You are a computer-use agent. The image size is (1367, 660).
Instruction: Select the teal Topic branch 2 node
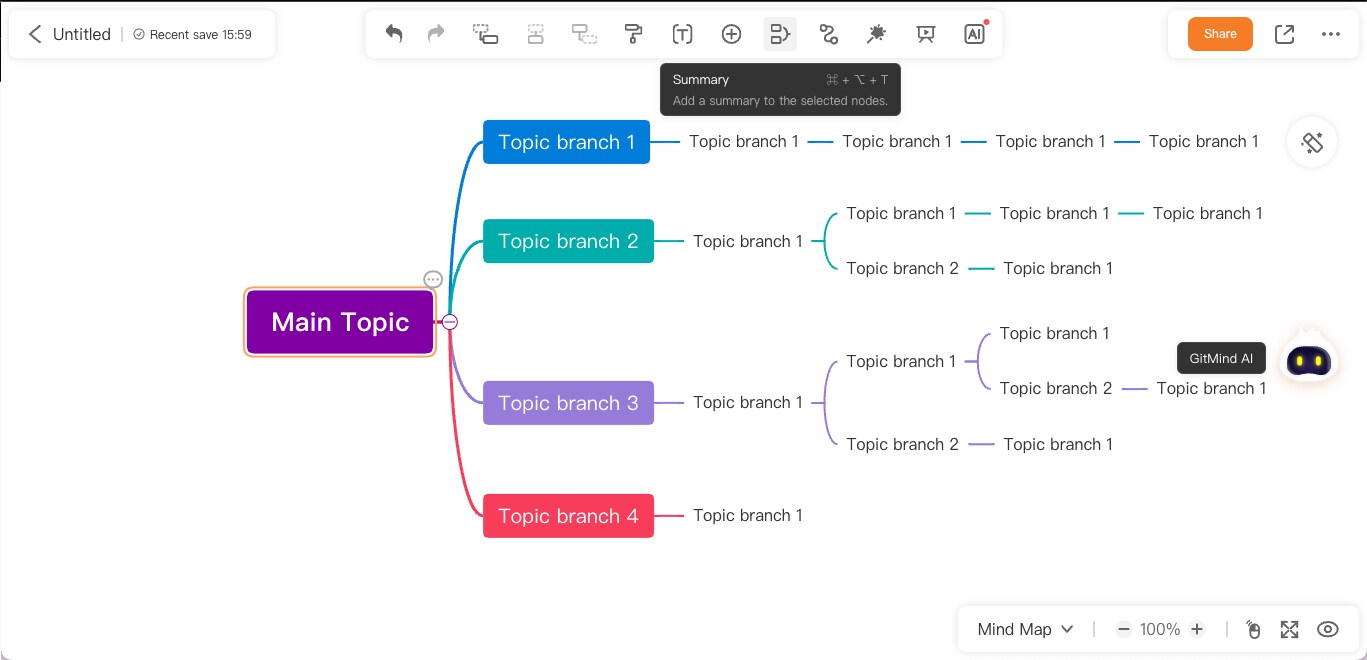tap(568, 241)
